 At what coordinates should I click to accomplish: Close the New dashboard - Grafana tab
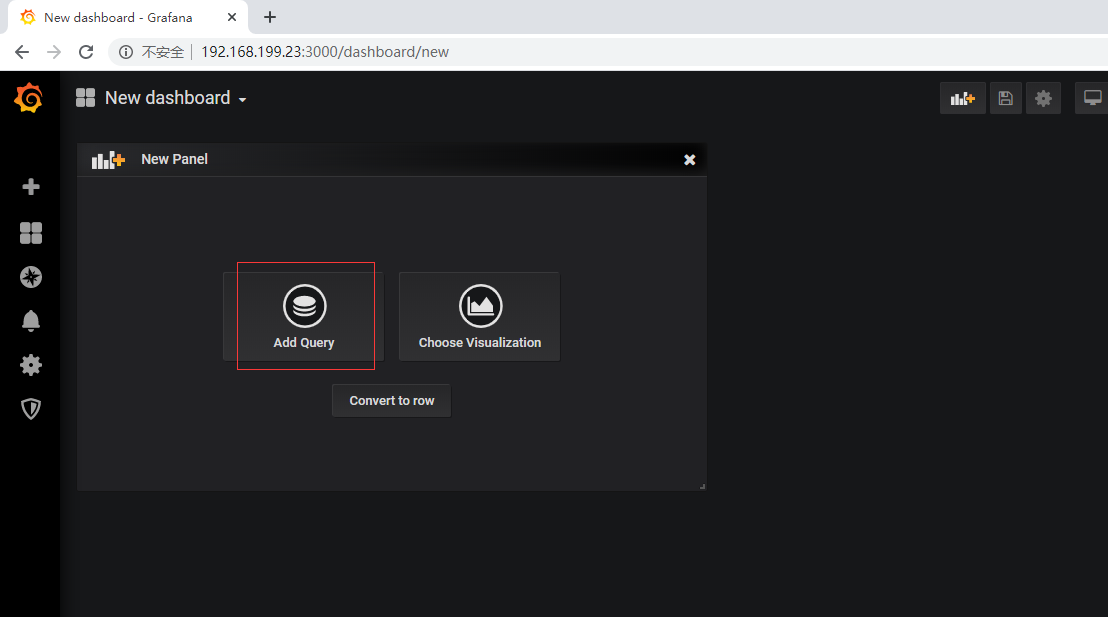click(232, 17)
